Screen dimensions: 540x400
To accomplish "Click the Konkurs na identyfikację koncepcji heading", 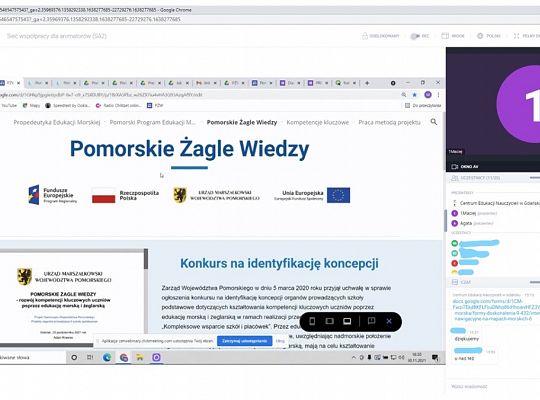I will pyautogui.click(x=279, y=263).
